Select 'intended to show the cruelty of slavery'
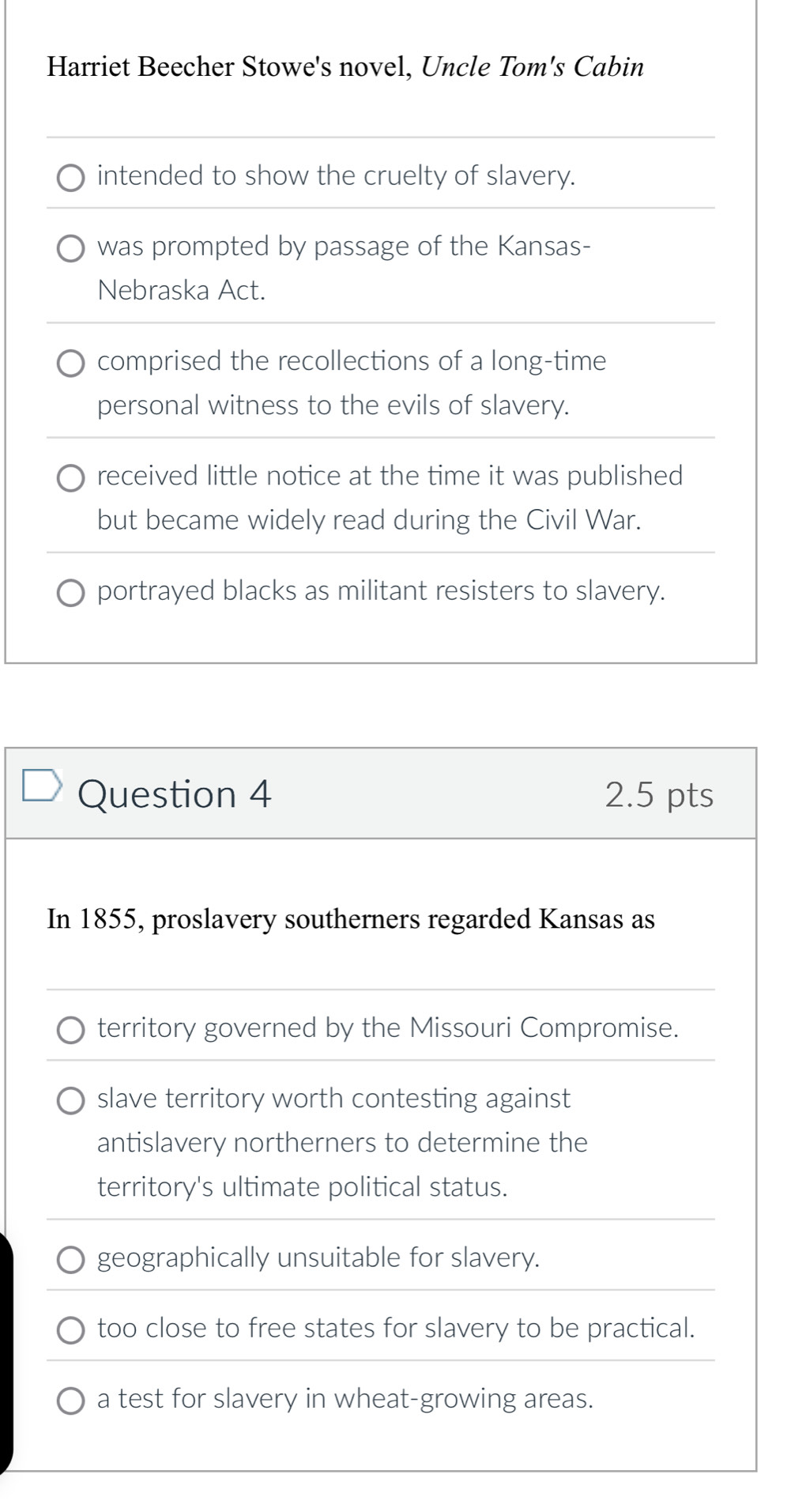This screenshot has width=787, height=1512. [x=71, y=179]
